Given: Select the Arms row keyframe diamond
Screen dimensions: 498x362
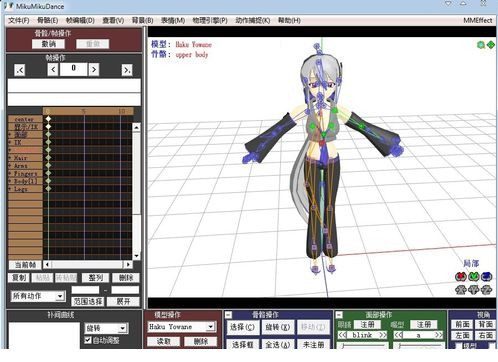Looking at the screenshot, I should tap(49, 165).
